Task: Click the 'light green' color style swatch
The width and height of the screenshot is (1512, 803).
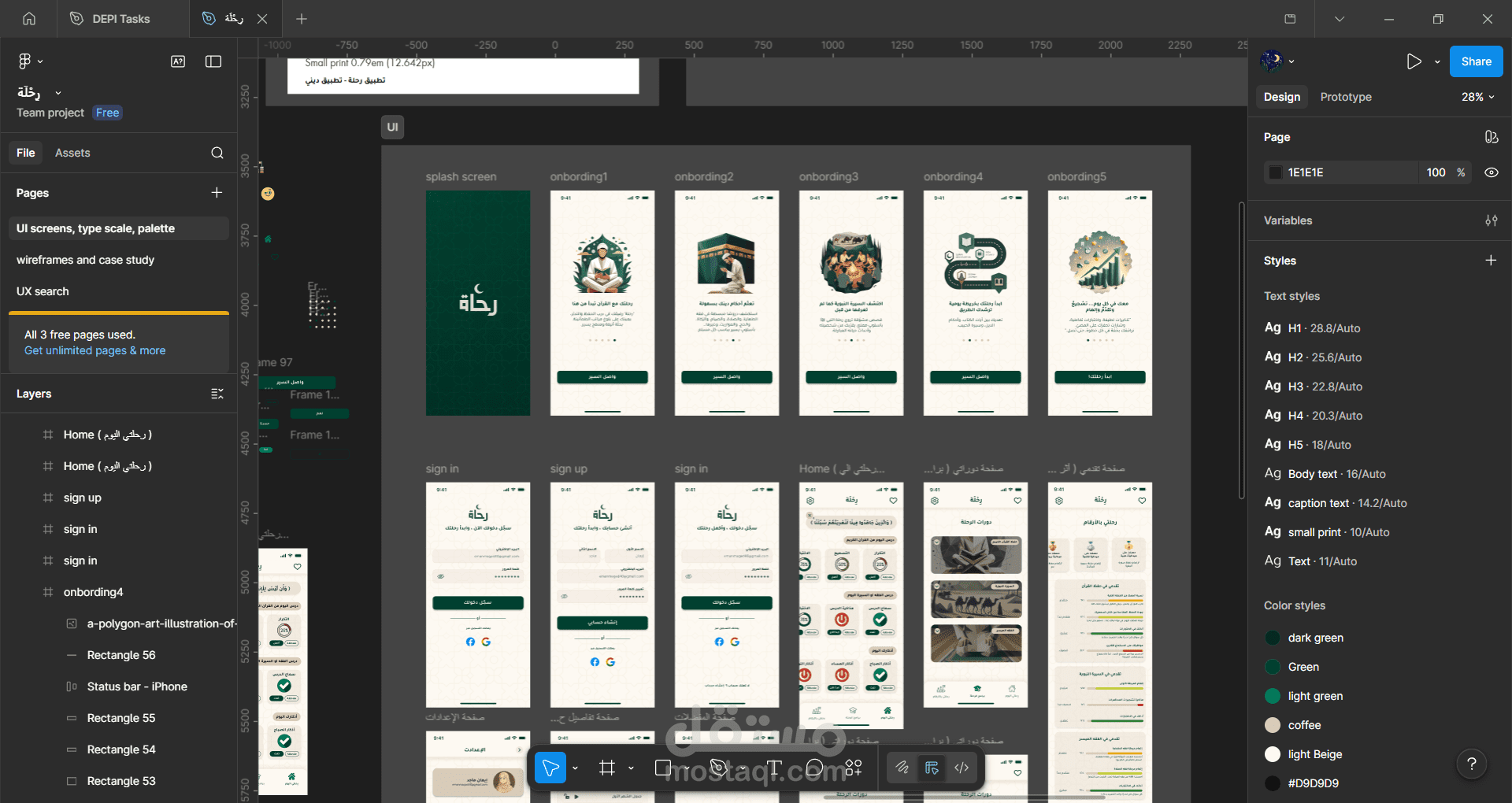Action: 1273,696
